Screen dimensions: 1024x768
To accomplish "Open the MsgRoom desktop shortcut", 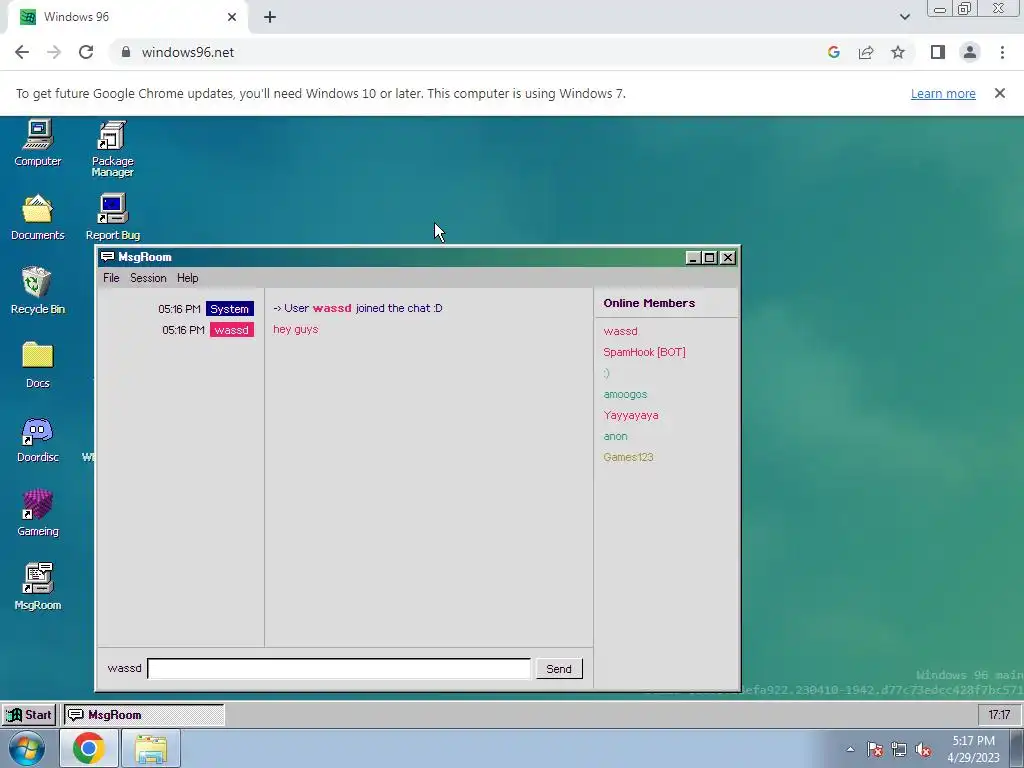I will 37,587.
